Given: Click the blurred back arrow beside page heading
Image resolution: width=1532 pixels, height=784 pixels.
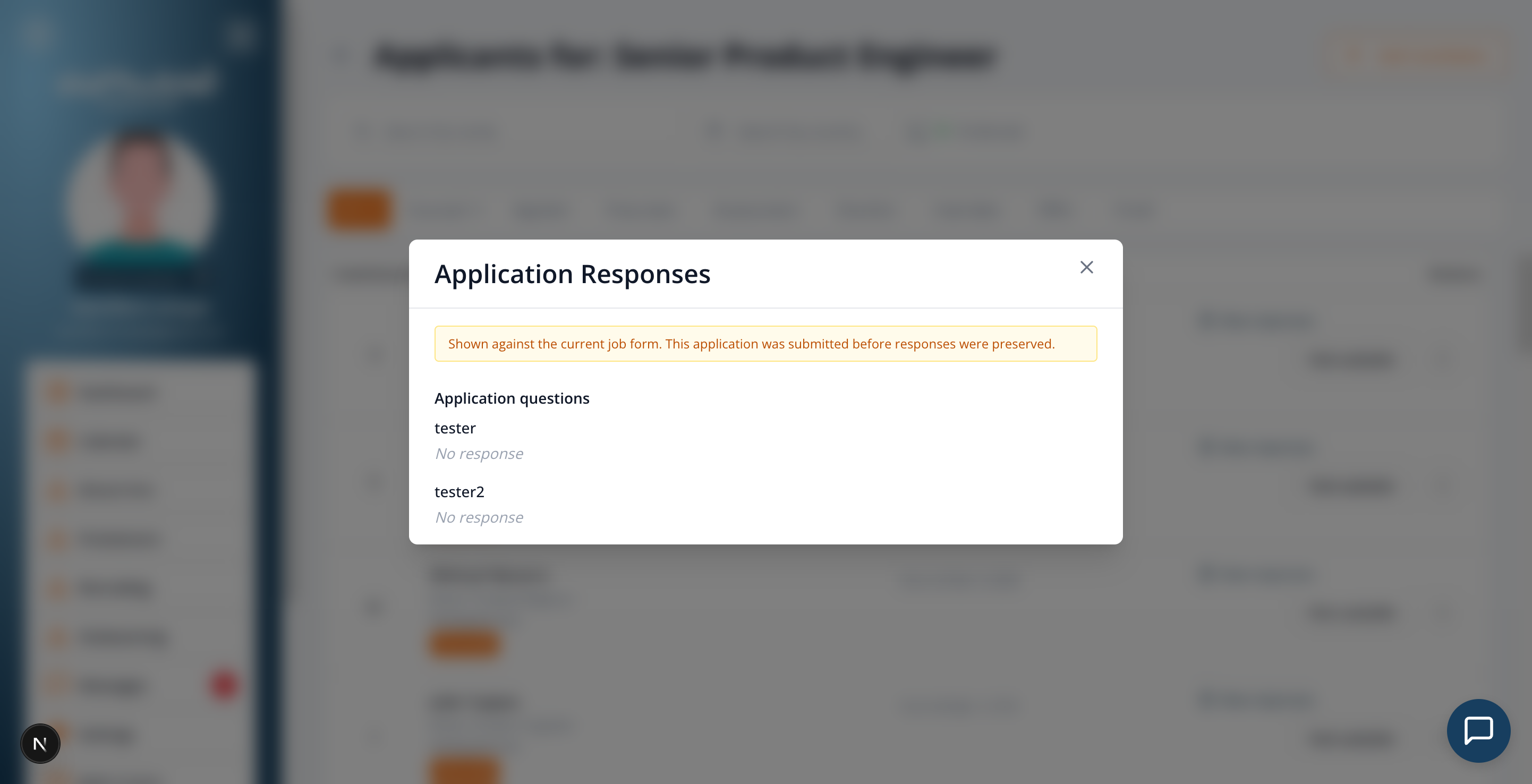Looking at the screenshot, I should pos(342,56).
